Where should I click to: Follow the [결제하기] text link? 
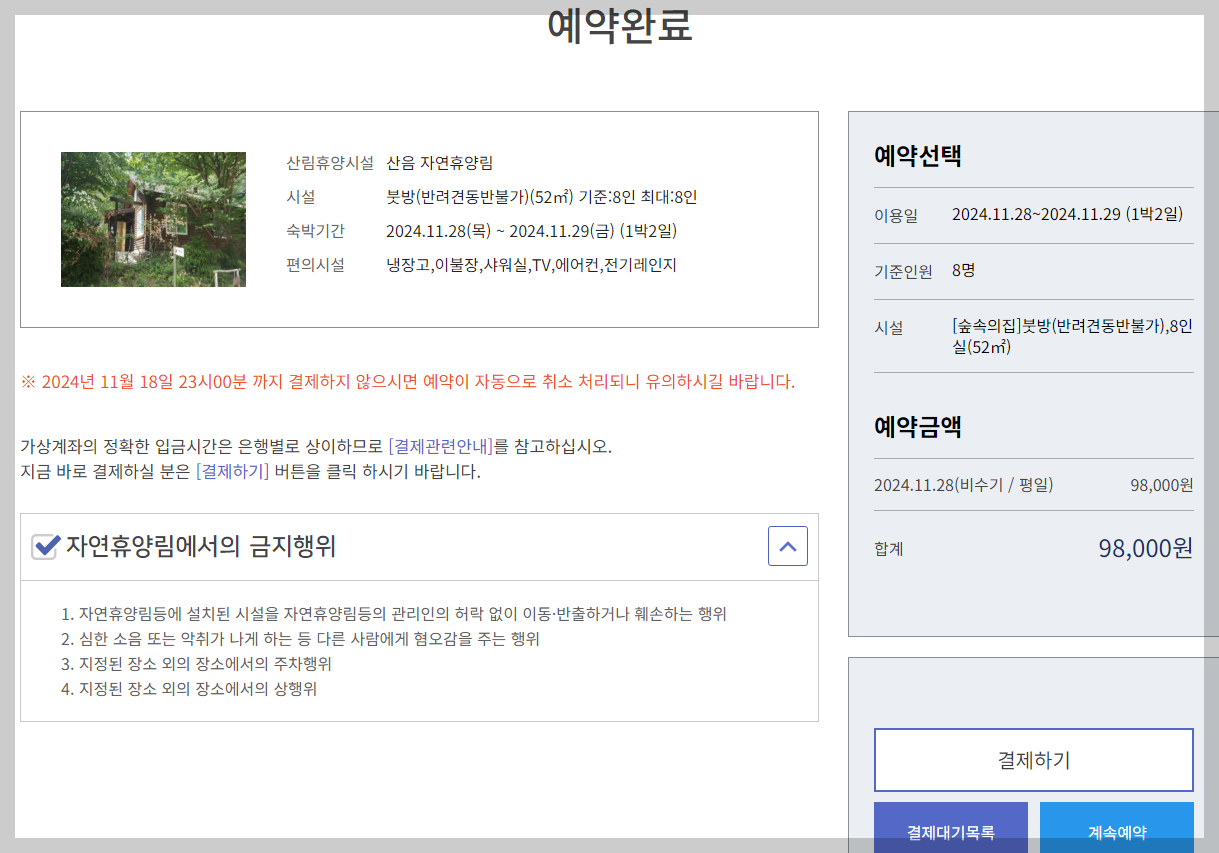point(232,472)
